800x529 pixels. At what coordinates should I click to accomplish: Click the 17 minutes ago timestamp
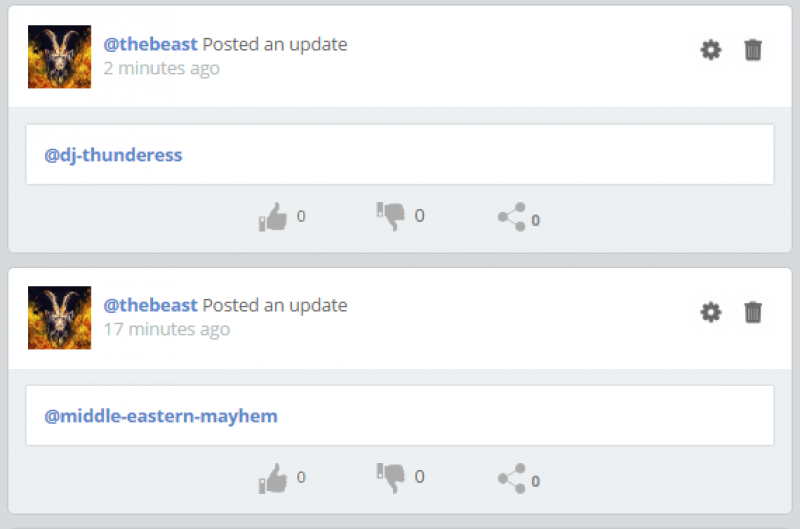[167, 330]
